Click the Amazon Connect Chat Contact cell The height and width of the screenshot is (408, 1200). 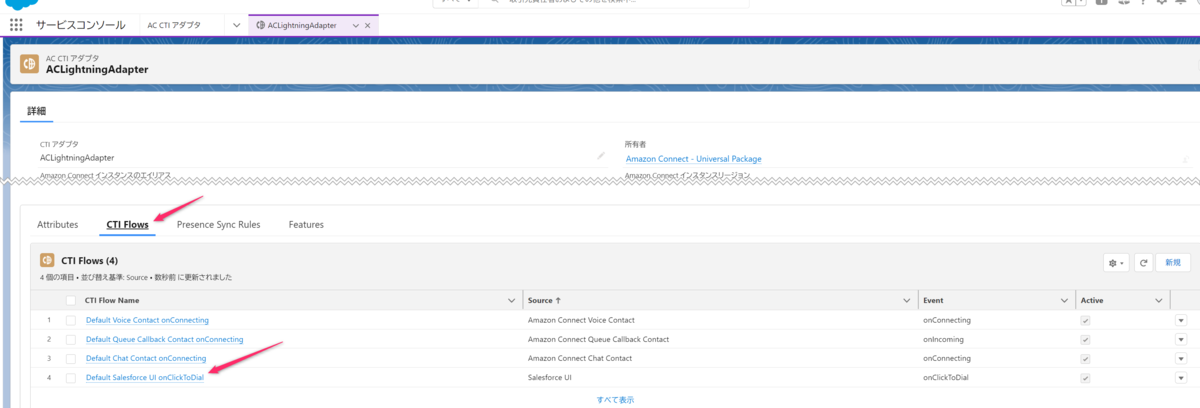tap(580, 358)
